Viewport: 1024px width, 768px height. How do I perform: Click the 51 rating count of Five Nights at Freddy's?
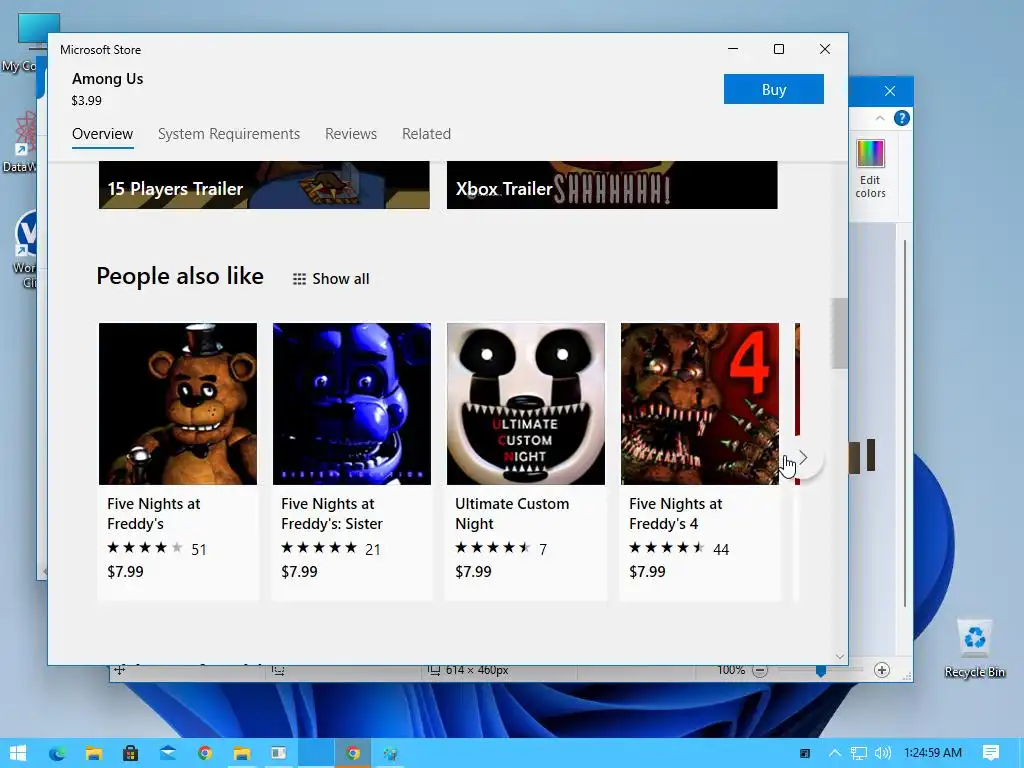[x=199, y=549]
